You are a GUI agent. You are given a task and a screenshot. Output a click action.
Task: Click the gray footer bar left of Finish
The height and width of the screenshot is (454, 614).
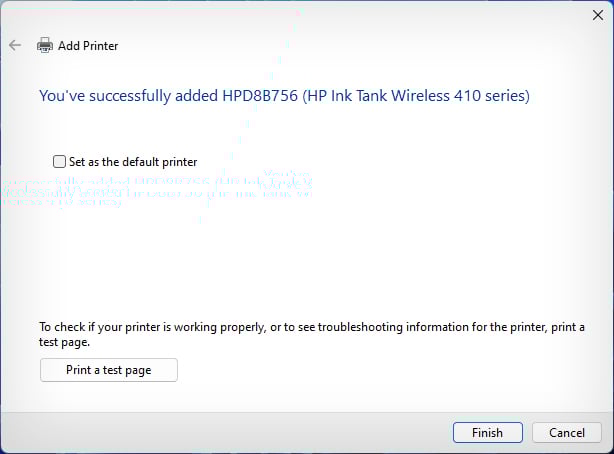tap(227, 432)
